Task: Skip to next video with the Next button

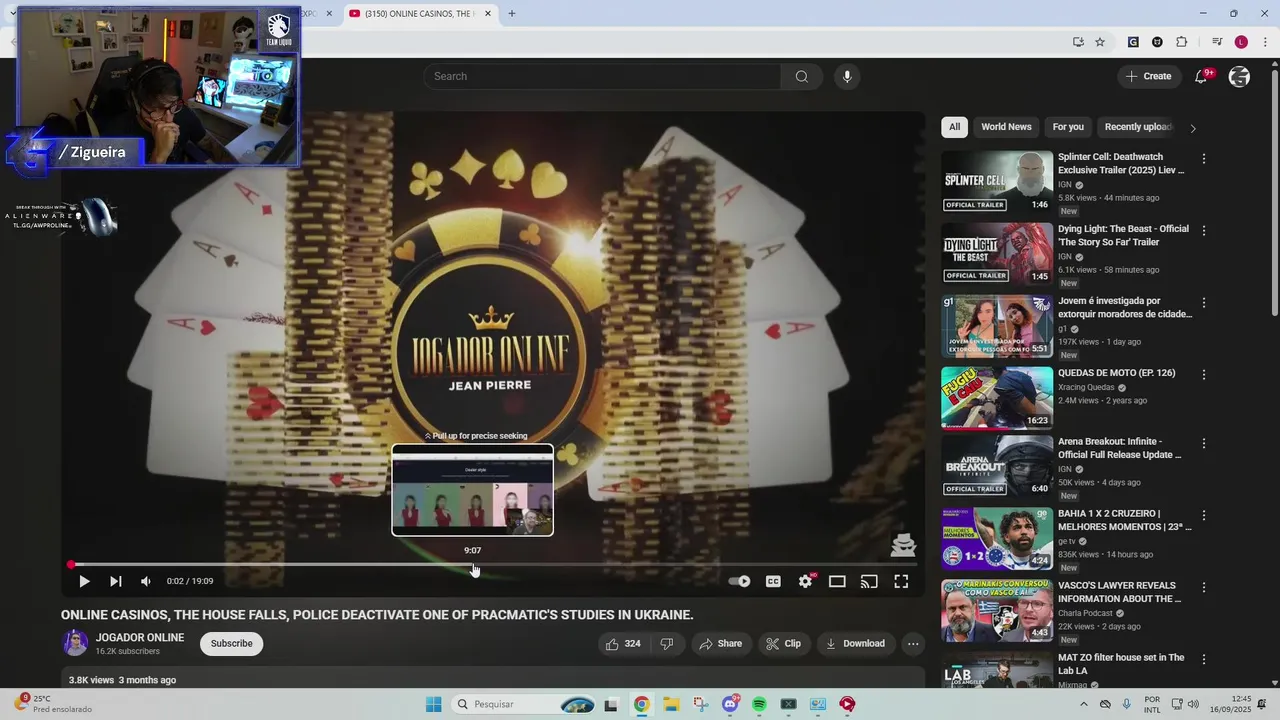Action: [x=116, y=581]
